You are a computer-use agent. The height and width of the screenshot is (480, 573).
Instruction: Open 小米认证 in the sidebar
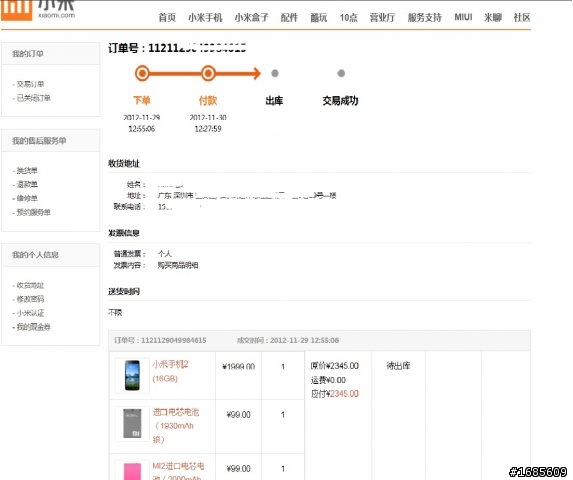(30, 313)
